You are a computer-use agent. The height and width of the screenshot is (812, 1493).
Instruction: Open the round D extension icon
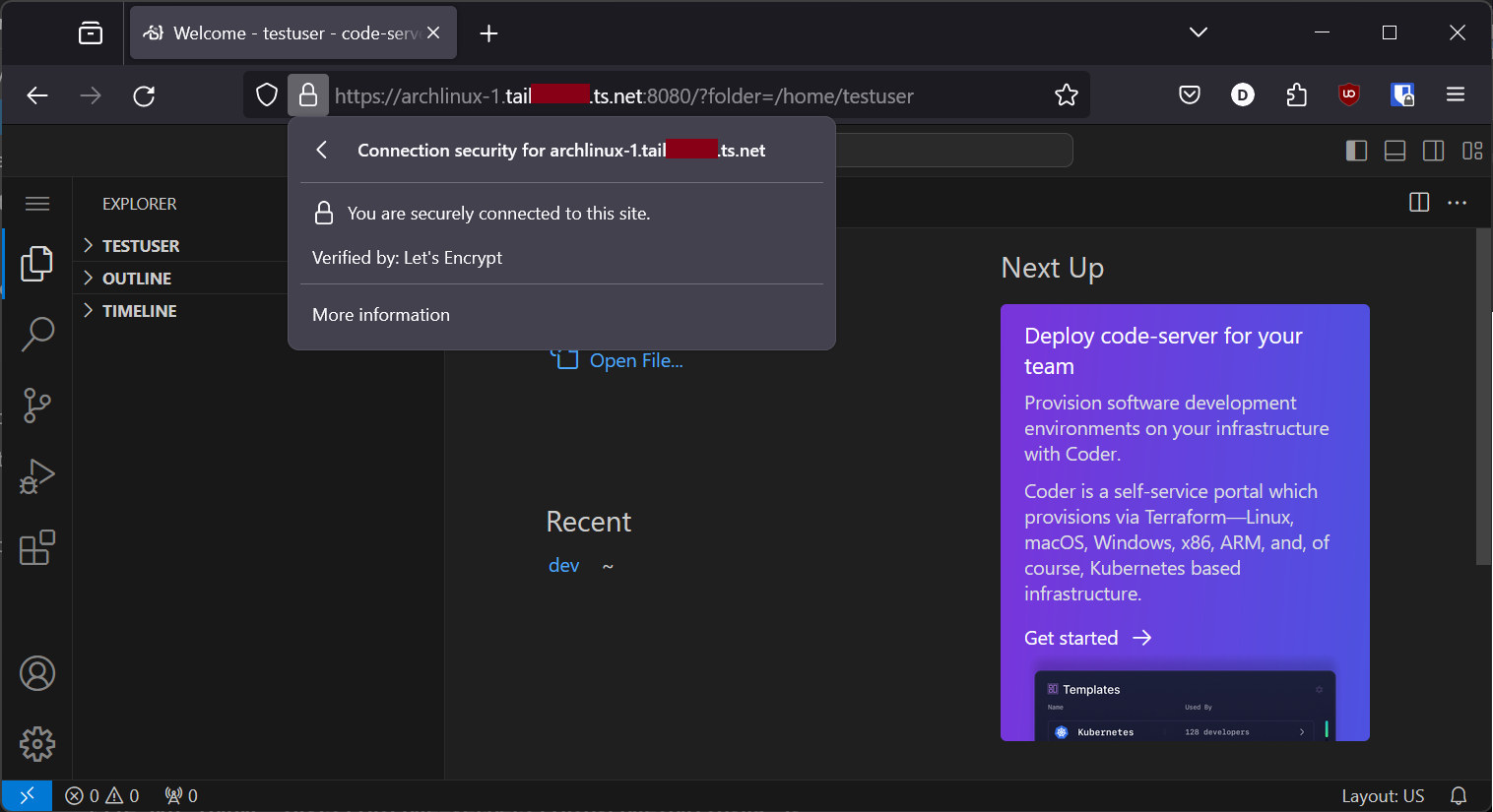1243,95
